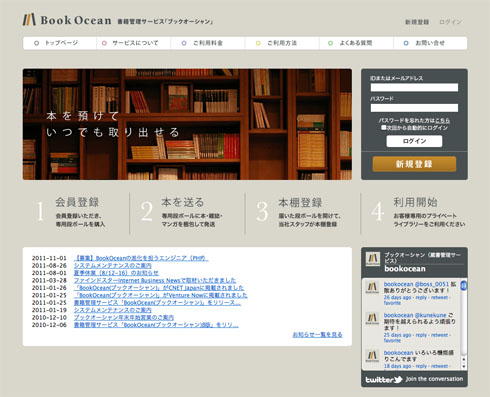Focus the パスワード input field
The height and width of the screenshot is (397, 490).
tap(414, 108)
